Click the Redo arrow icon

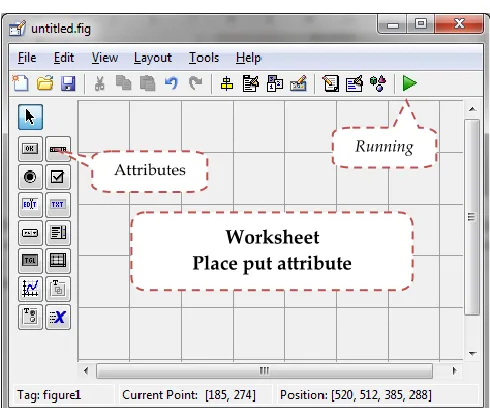point(195,83)
